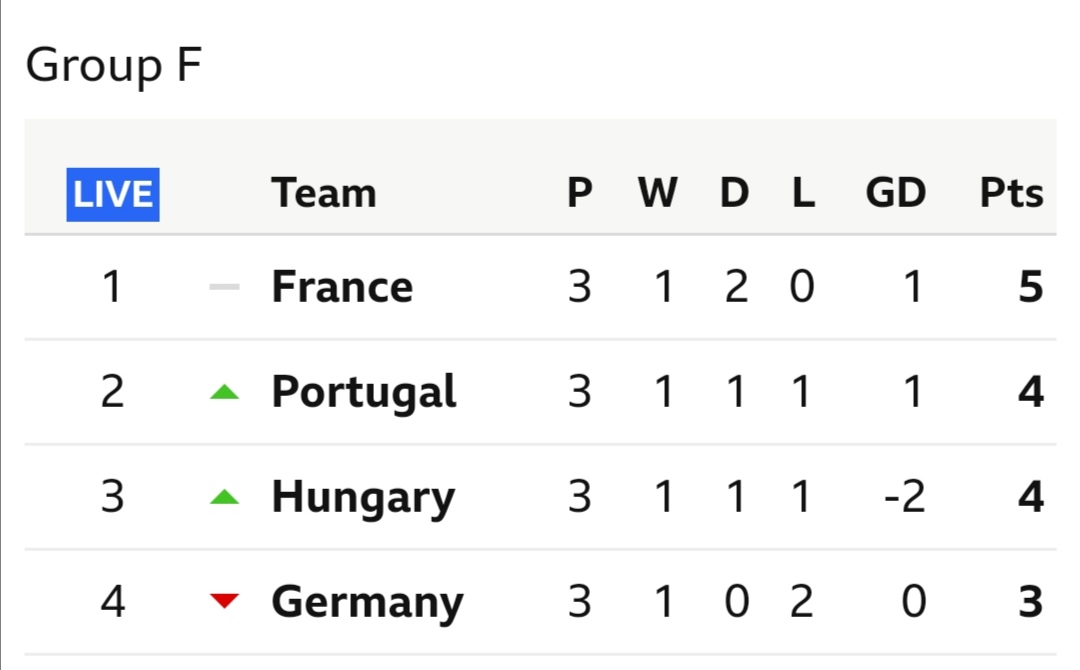Click the Group F heading
The image size is (1080, 670).
[x=114, y=66]
